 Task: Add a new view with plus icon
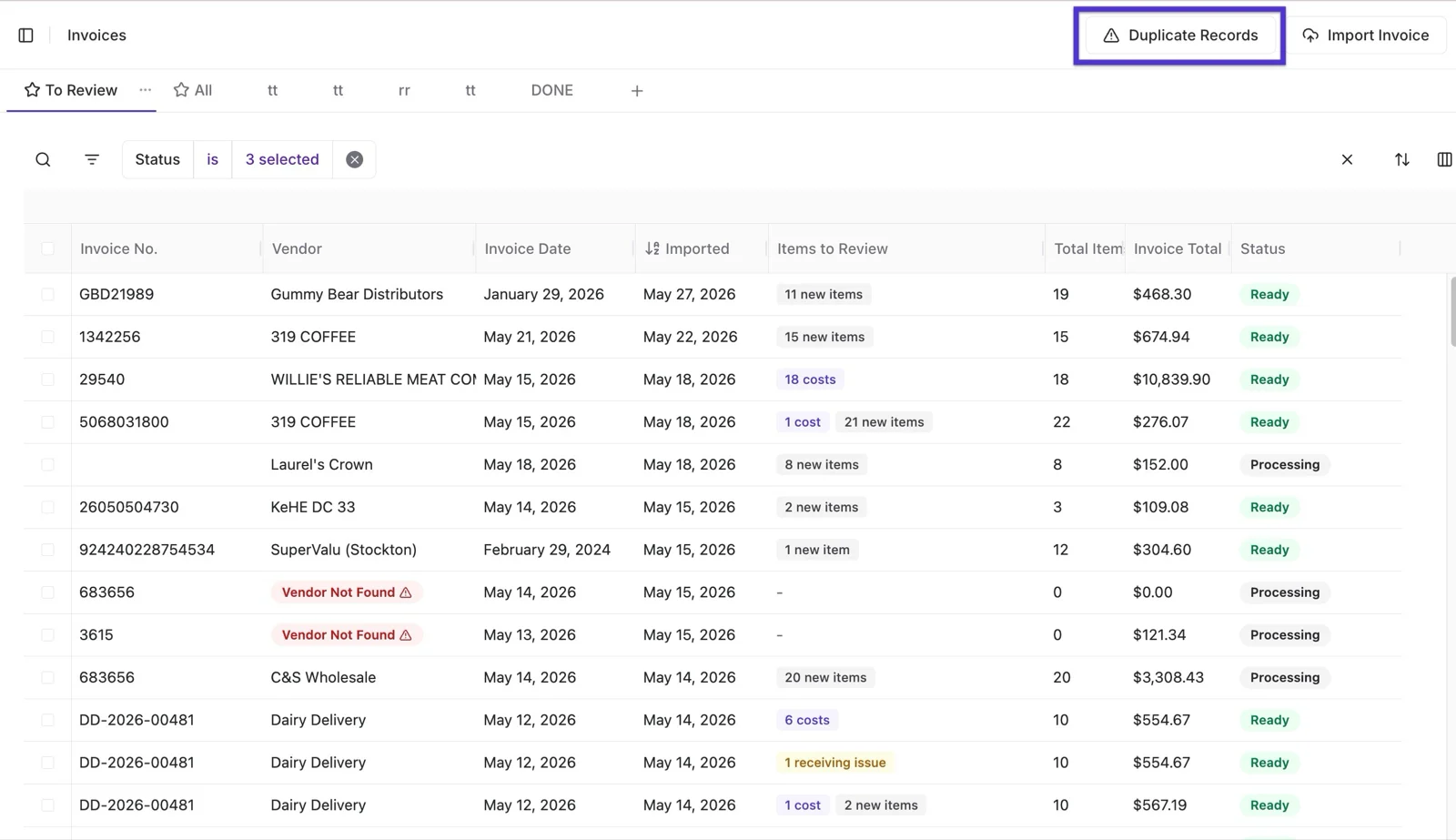click(637, 91)
